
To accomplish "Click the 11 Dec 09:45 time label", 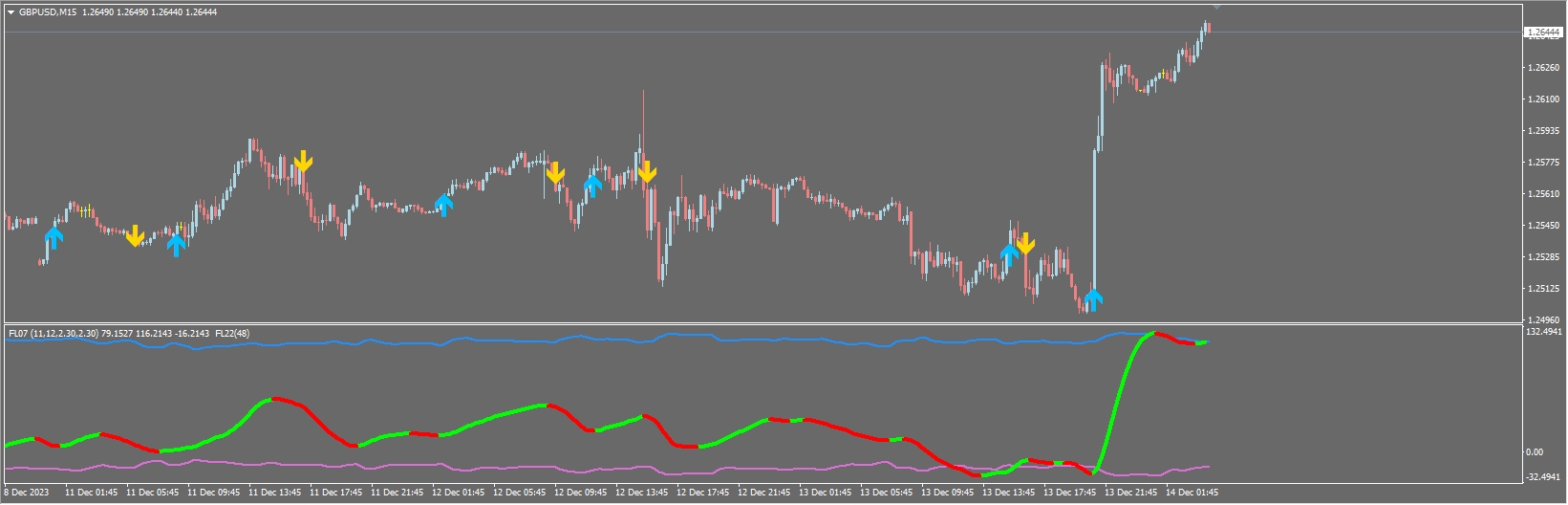I will (214, 494).
